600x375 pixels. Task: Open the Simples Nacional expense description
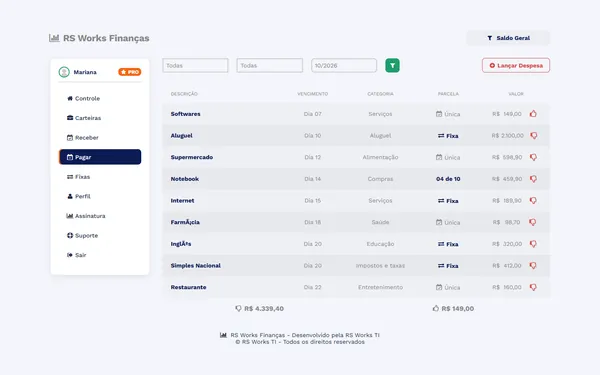pyautogui.click(x=196, y=266)
